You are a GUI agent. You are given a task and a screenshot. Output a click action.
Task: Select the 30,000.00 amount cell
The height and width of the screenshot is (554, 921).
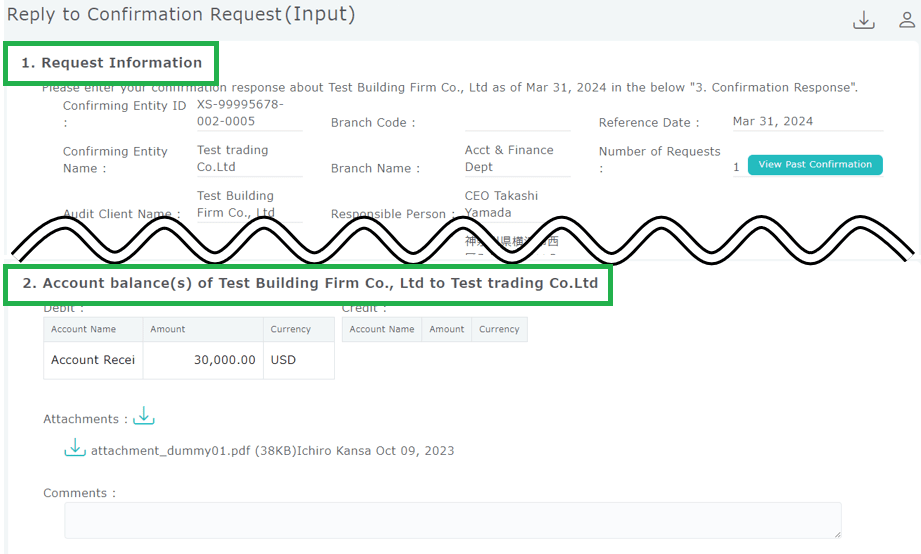click(203, 360)
